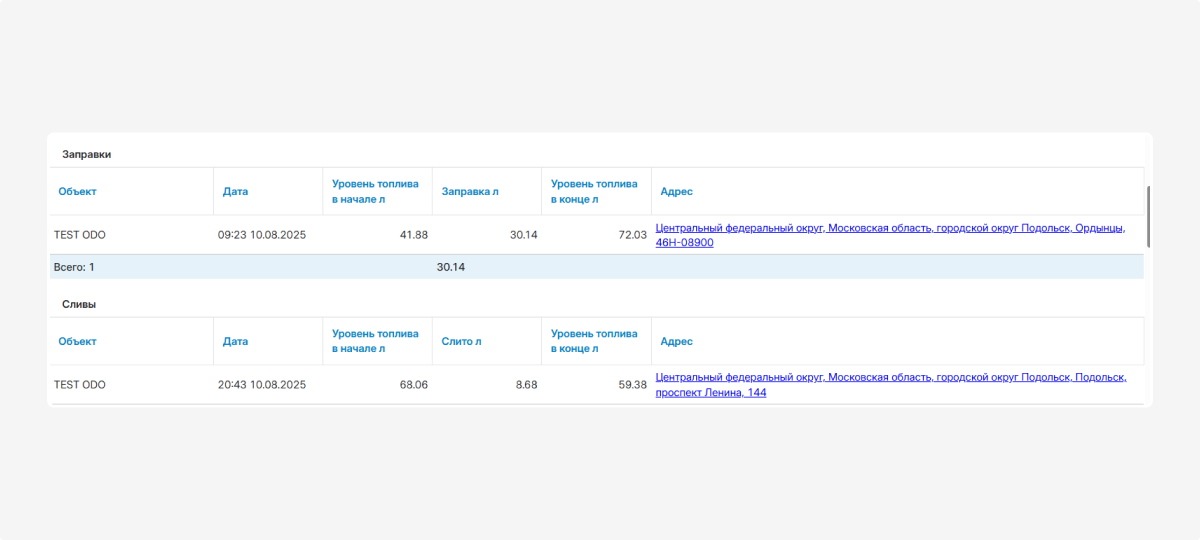Click the vertical scrollbar of the report

click(x=1148, y=215)
